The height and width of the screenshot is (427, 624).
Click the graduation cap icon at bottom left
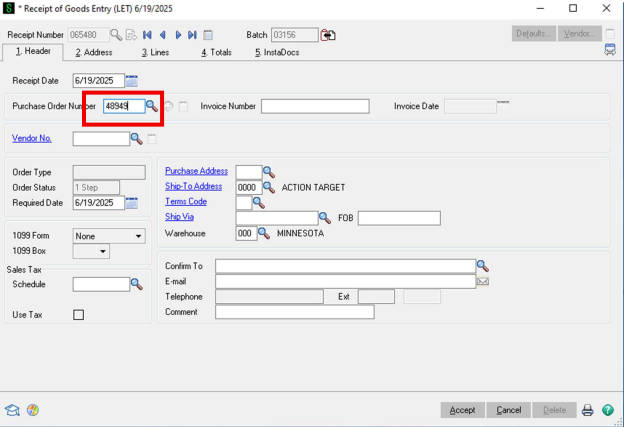(x=13, y=410)
